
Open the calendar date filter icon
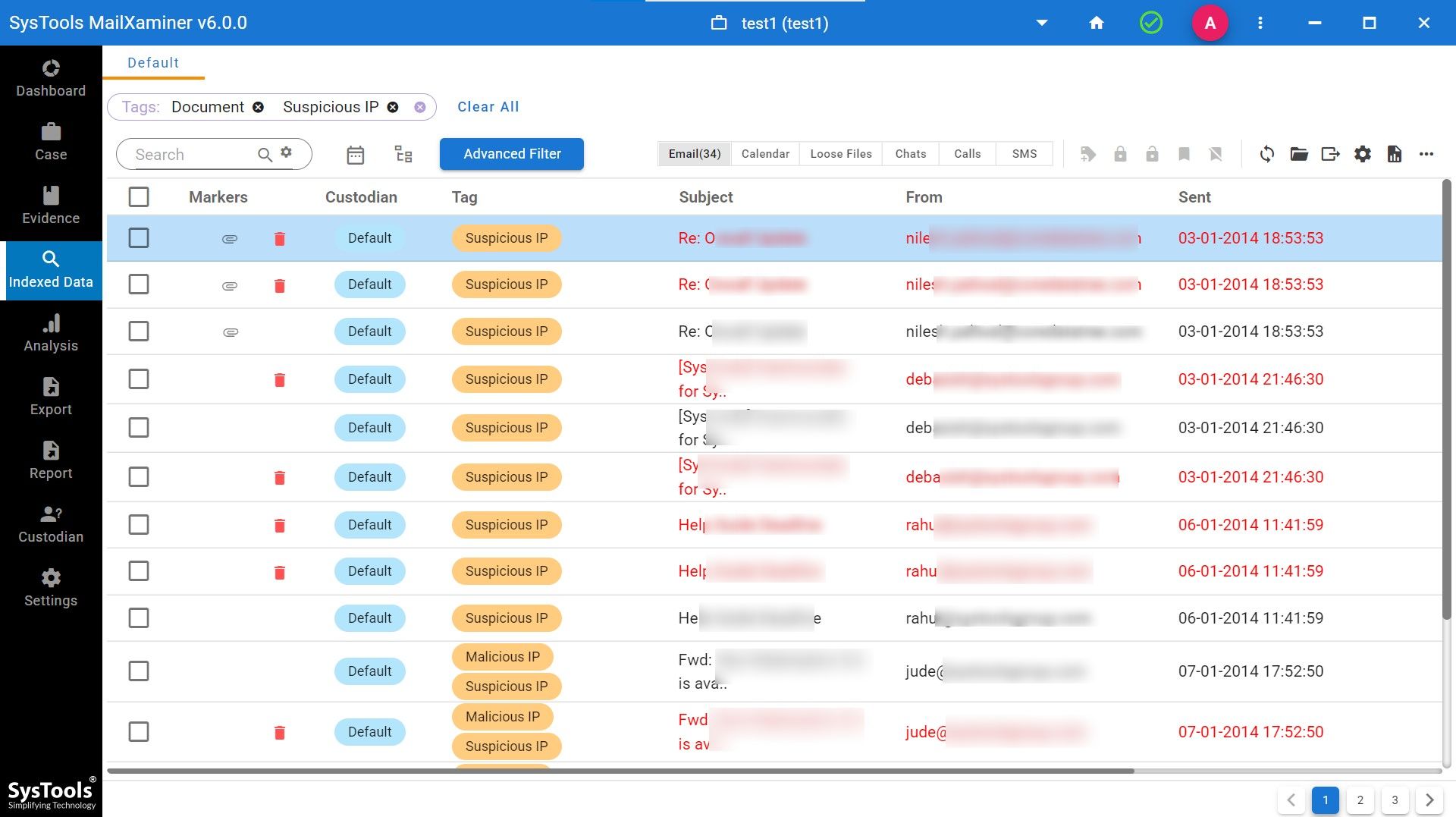[x=356, y=155]
